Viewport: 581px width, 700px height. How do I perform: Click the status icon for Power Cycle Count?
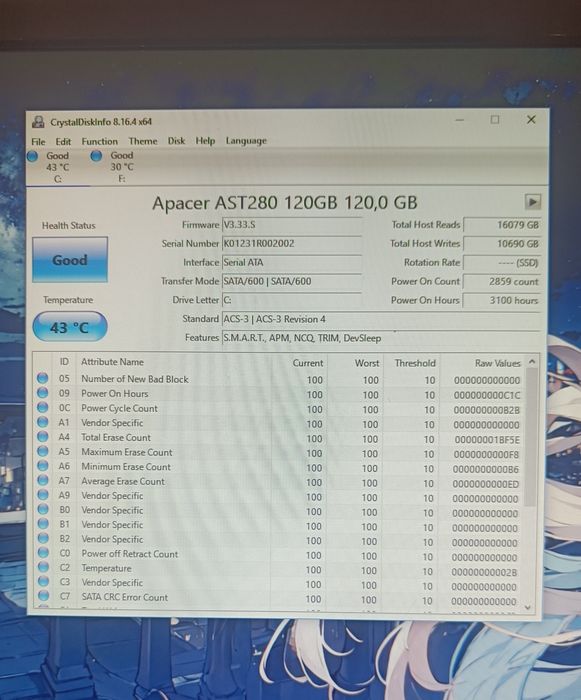point(42,408)
